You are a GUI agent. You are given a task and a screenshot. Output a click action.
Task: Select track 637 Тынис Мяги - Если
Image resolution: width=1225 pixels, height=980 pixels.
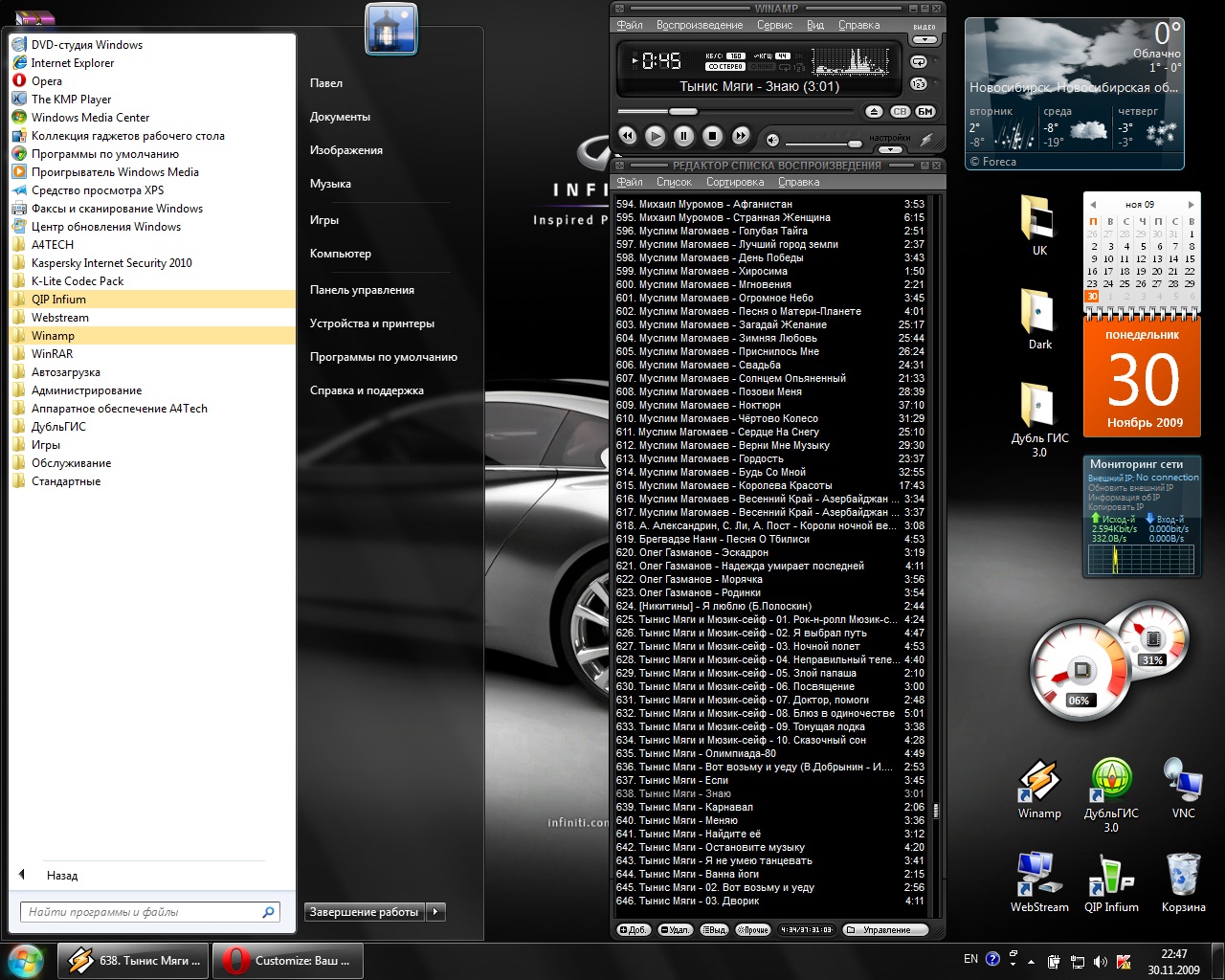click(770, 780)
